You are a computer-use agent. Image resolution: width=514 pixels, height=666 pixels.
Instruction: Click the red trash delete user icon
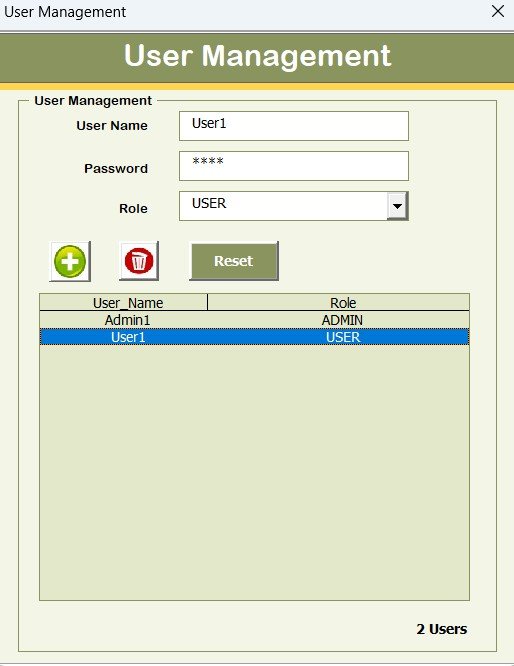(x=139, y=261)
